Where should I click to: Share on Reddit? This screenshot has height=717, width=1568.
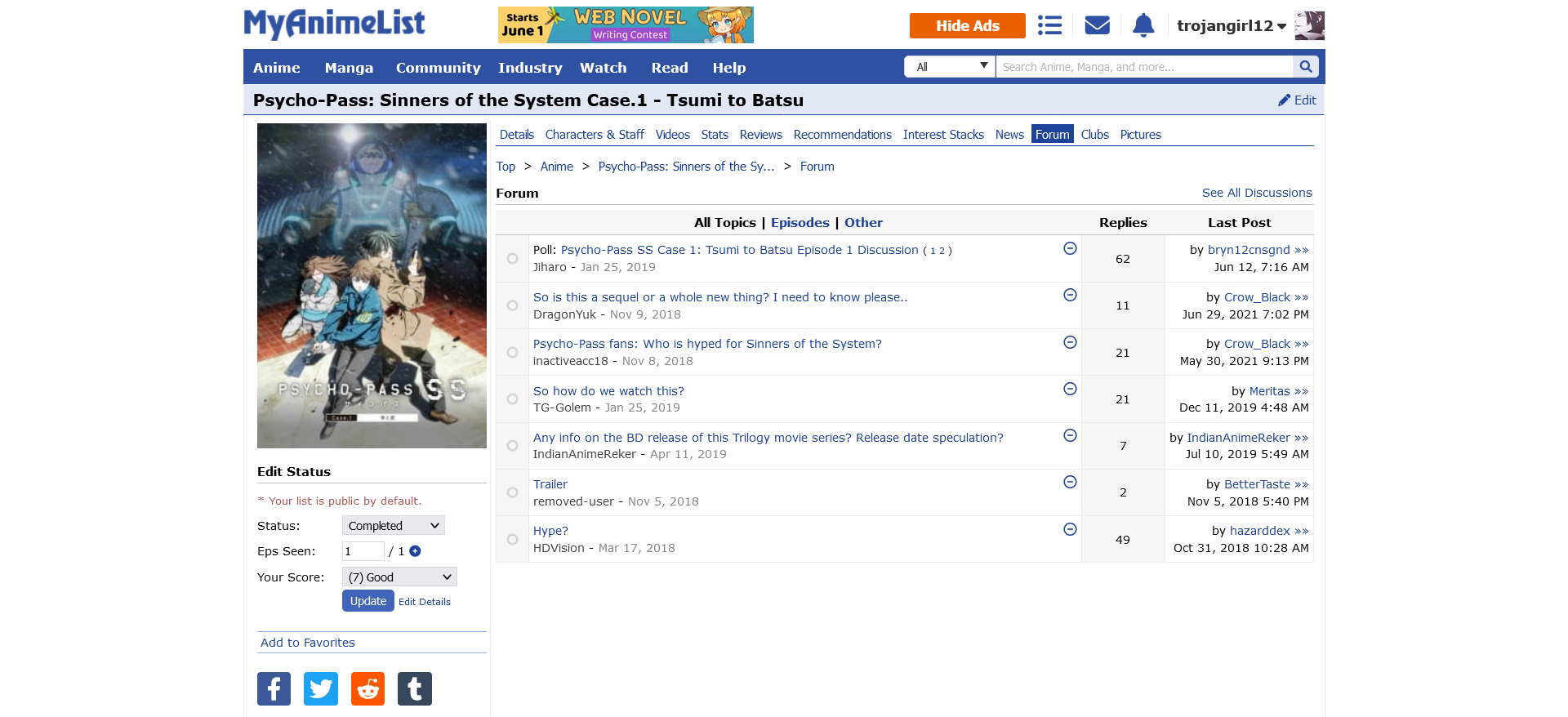click(x=367, y=688)
